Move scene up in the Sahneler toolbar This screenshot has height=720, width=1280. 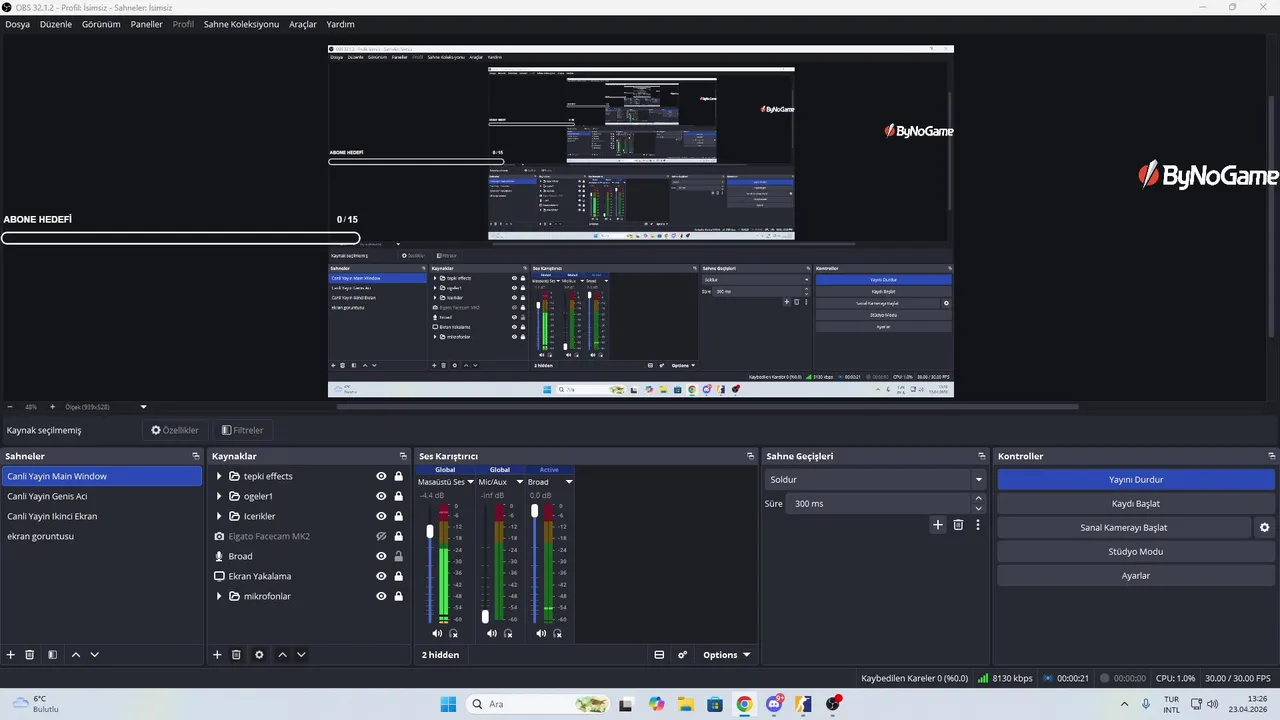[x=75, y=655]
